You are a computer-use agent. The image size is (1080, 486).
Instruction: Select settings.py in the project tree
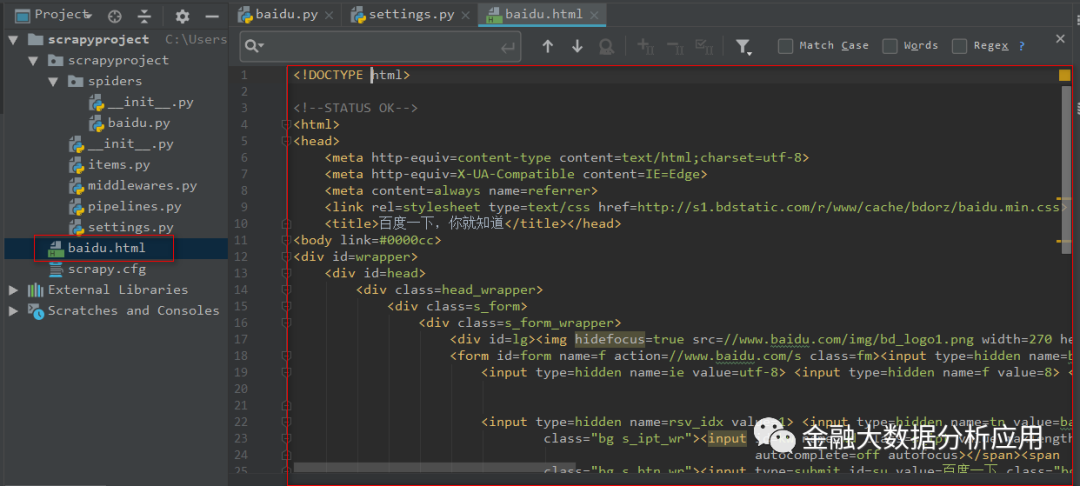point(121,227)
